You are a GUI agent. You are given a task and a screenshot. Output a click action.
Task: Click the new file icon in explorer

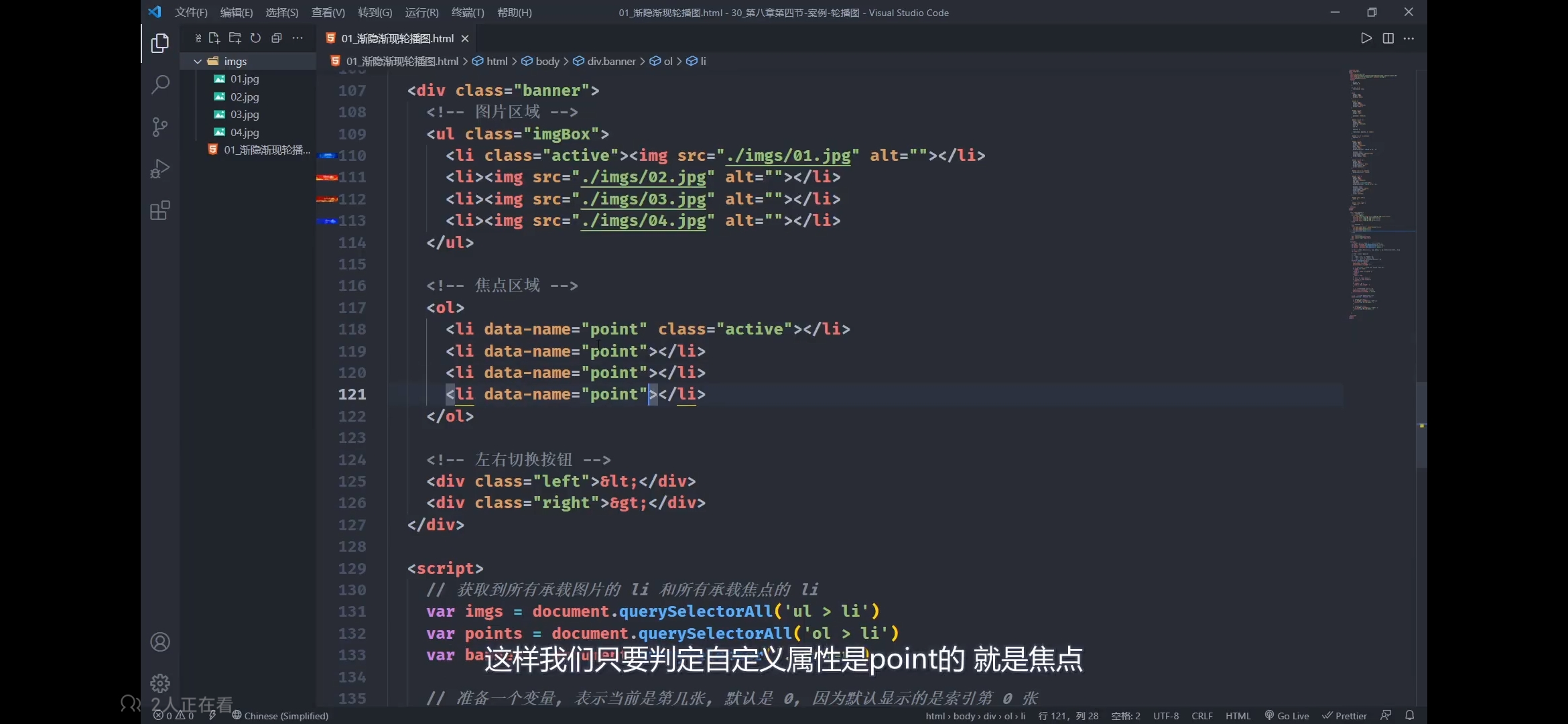tap(214, 38)
